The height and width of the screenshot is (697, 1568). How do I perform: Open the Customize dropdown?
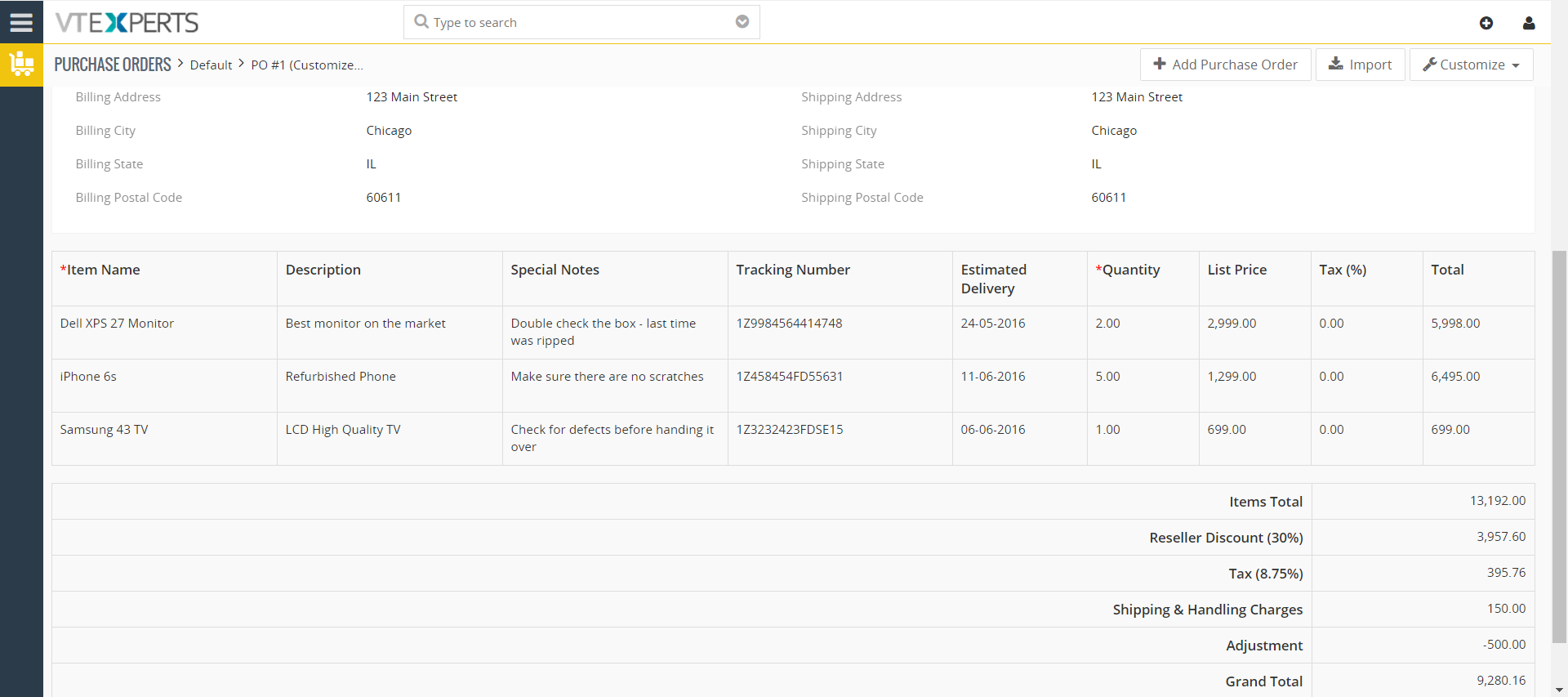(1471, 65)
